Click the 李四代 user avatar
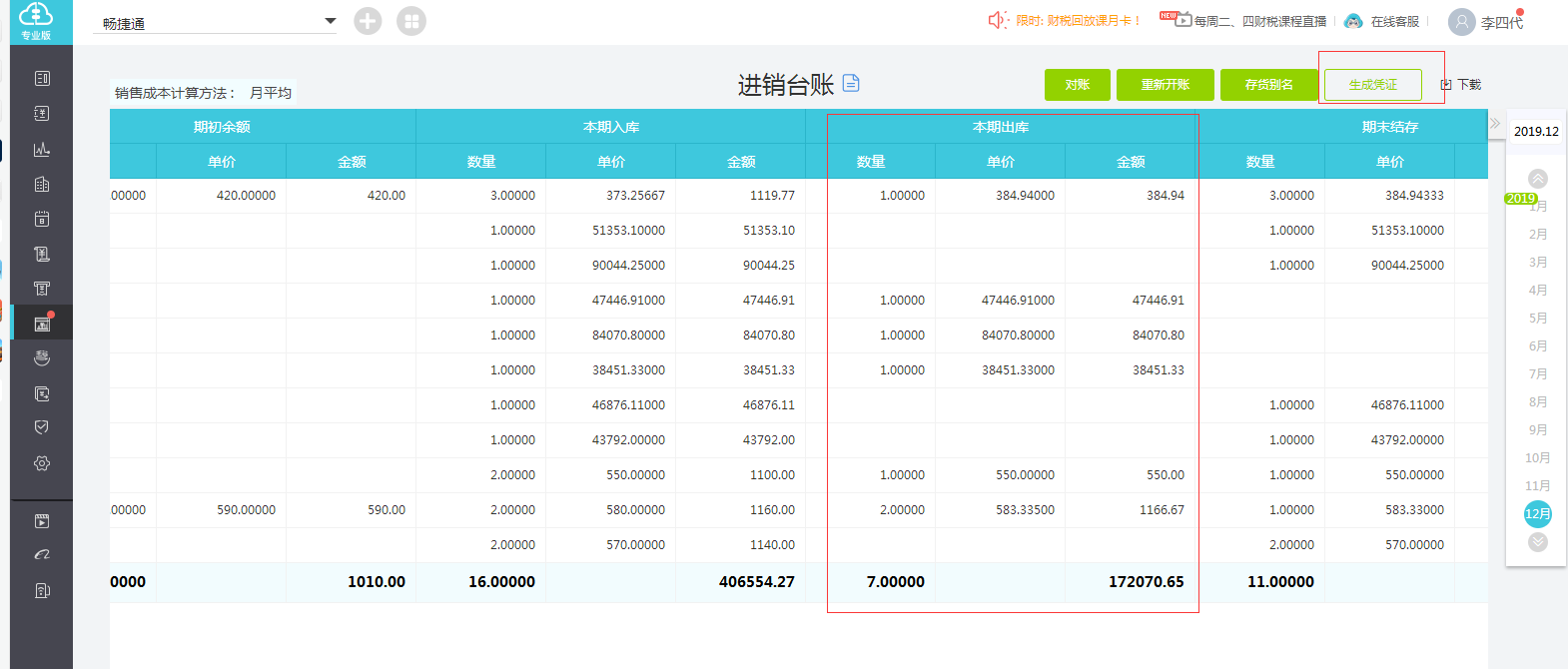1568x669 pixels. [1461, 22]
